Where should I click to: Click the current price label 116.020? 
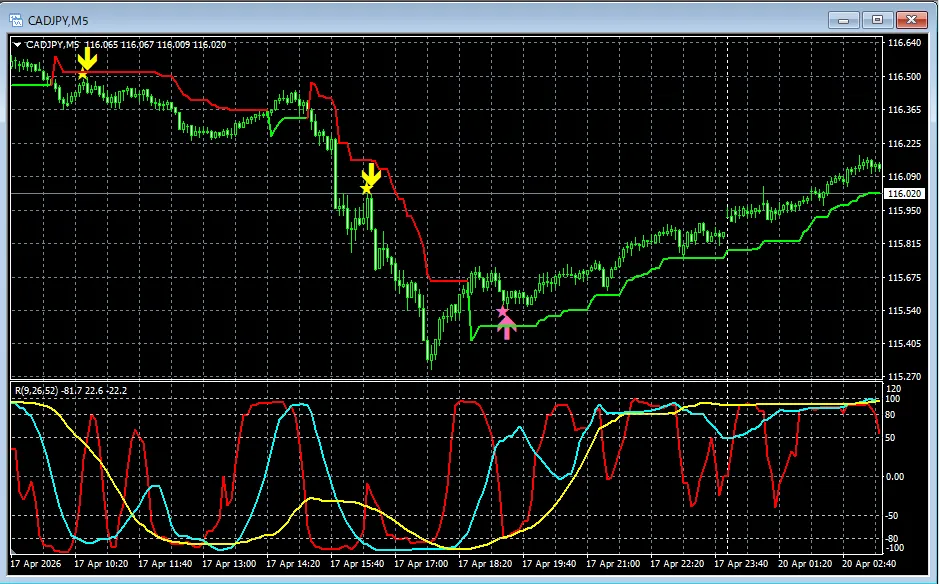coord(904,194)
